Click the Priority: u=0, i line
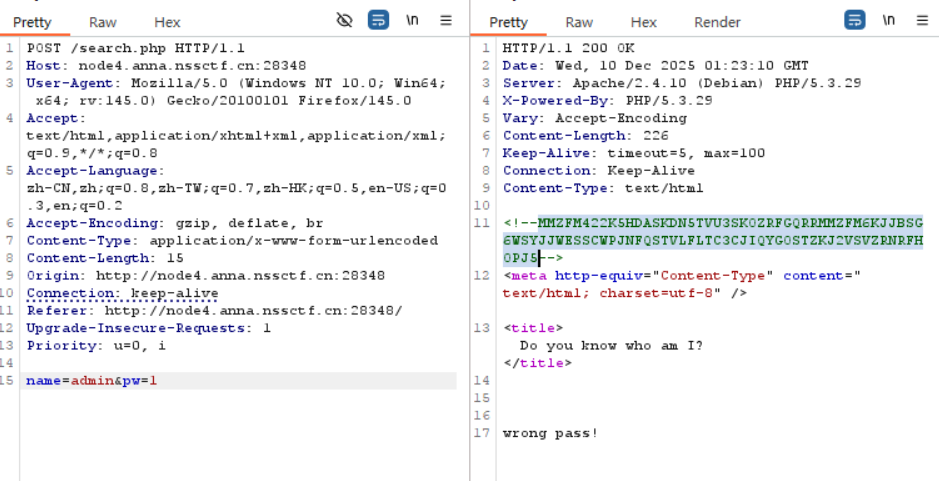The width and height of the screenshot is (939, 481). click(x=96, y=346)
